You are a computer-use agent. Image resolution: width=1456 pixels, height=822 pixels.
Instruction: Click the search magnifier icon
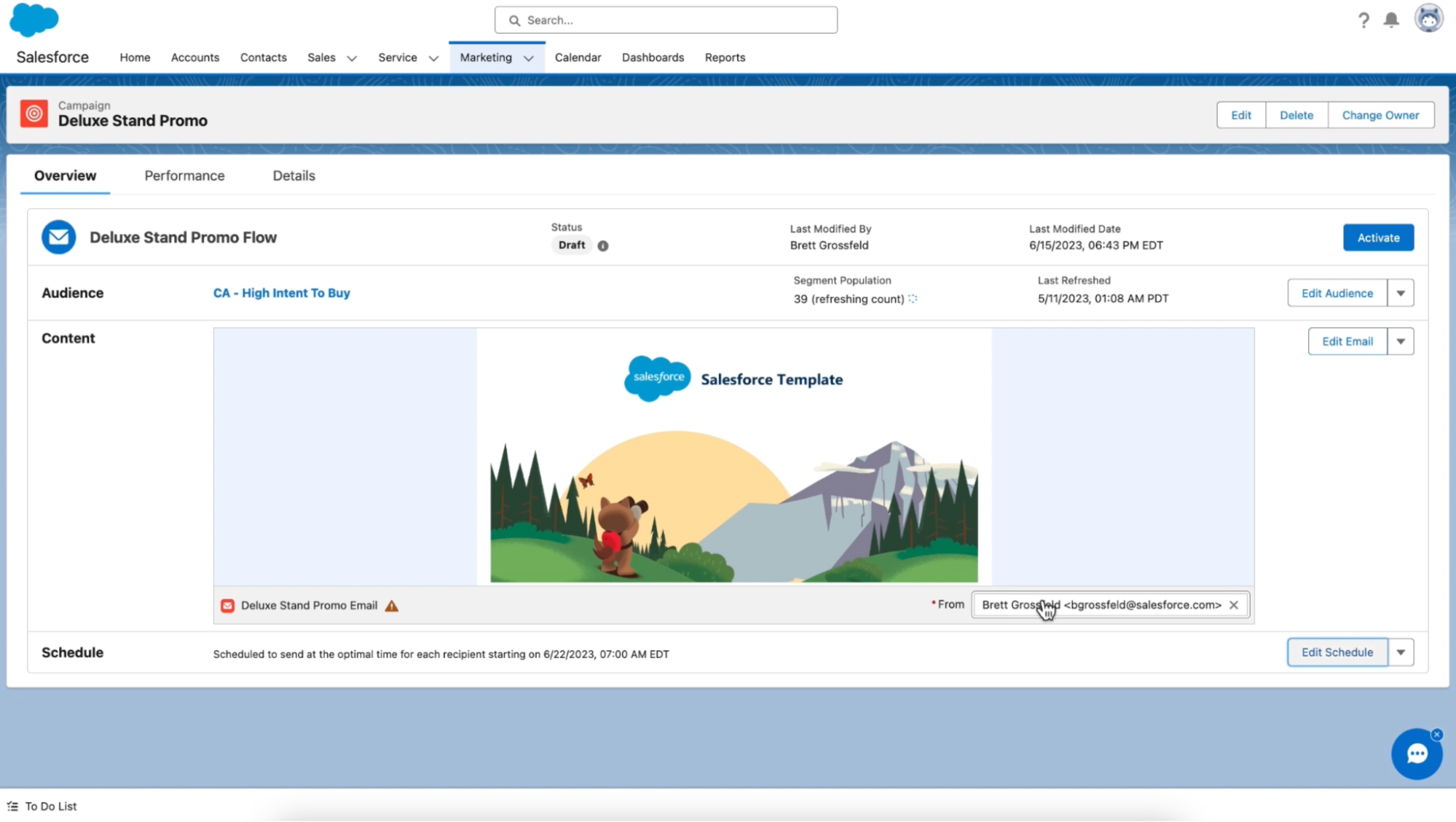(514, 20)
